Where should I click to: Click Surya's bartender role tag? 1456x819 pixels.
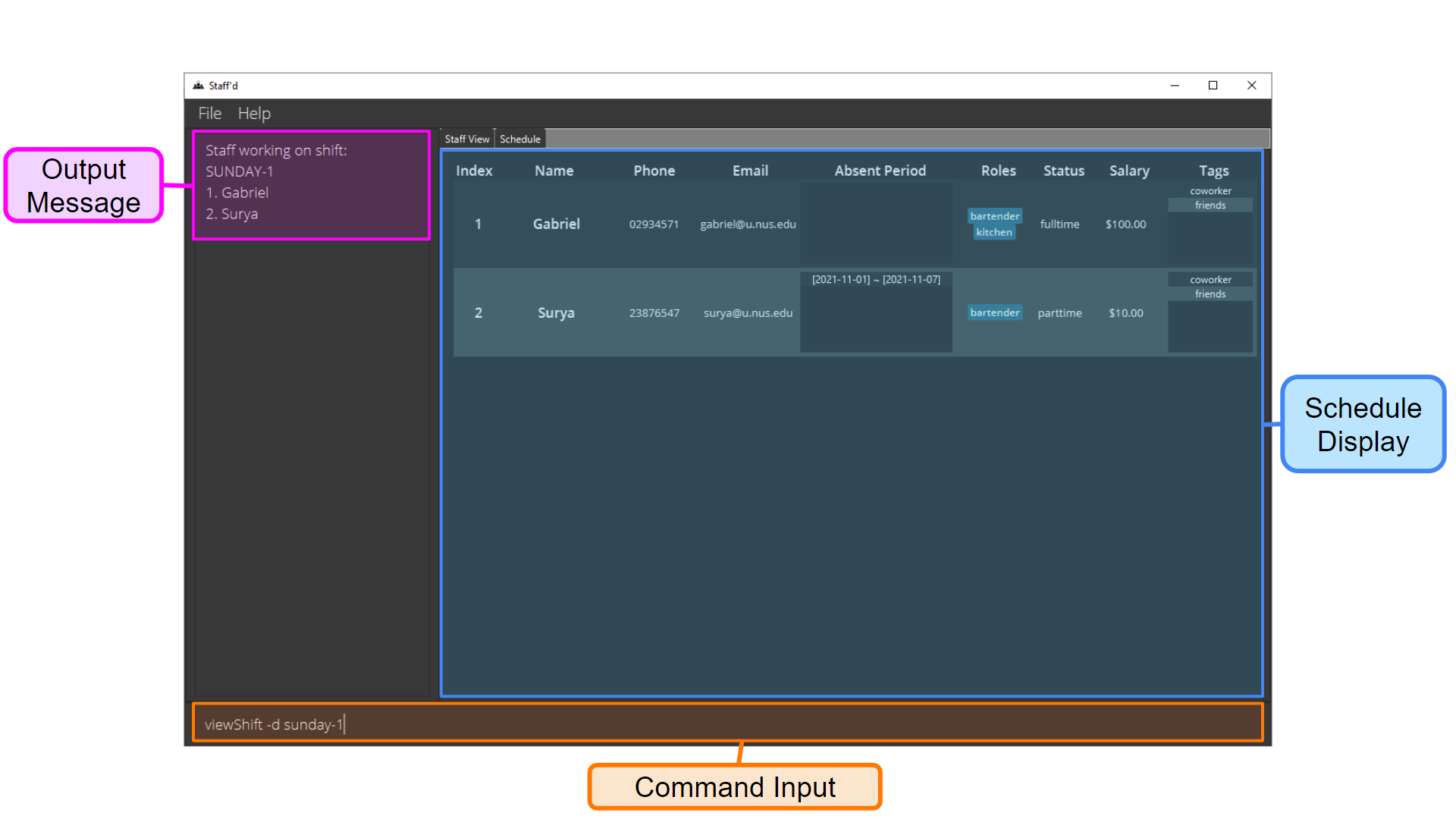994,312
